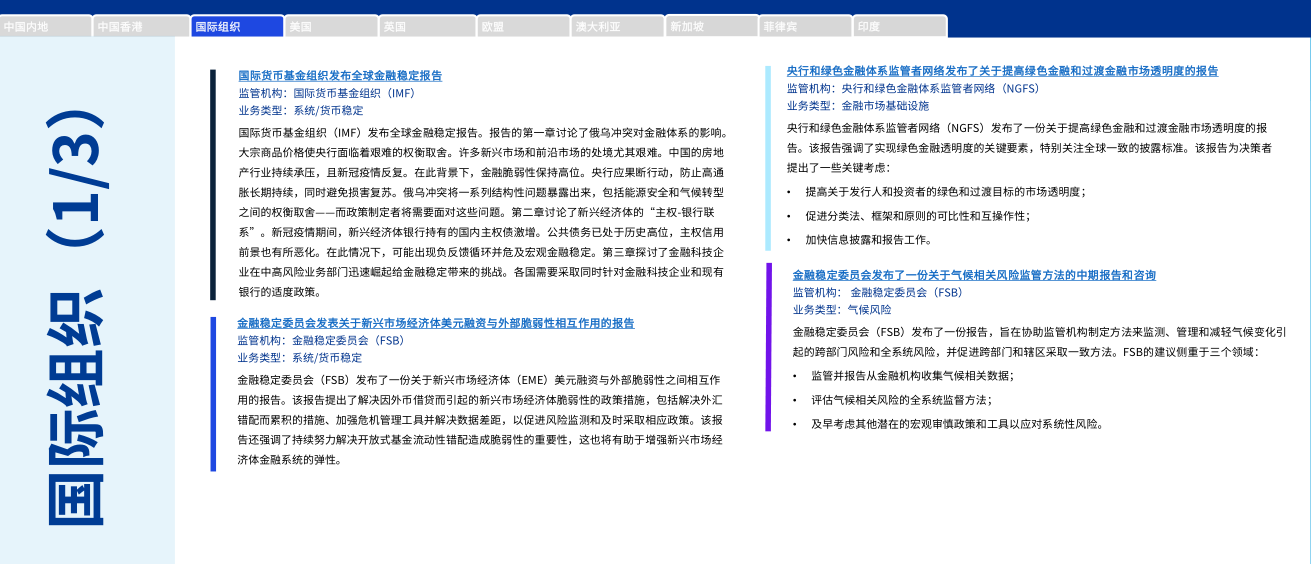Switch to the 中国内地 tab
This screenshot has width=1311, height=564.
[x=46, y=27]
